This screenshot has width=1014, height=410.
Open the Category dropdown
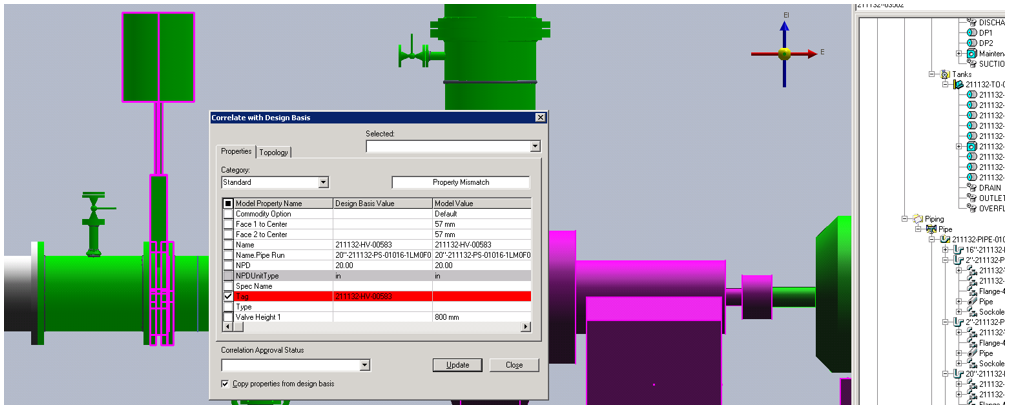(x=323, y=183)
